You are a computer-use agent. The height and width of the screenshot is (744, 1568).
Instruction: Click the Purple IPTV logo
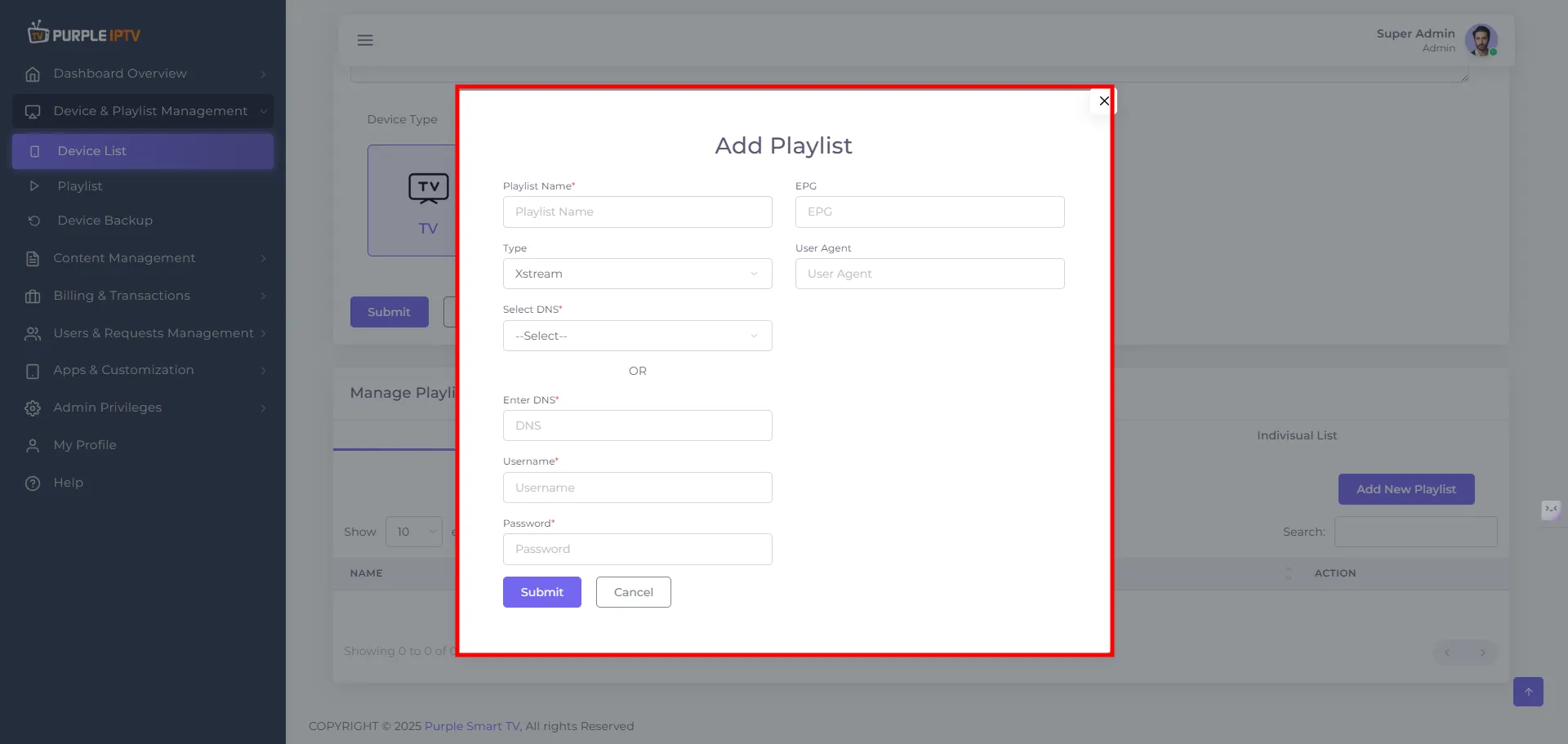pyautogui.click(x=84, y=33)
